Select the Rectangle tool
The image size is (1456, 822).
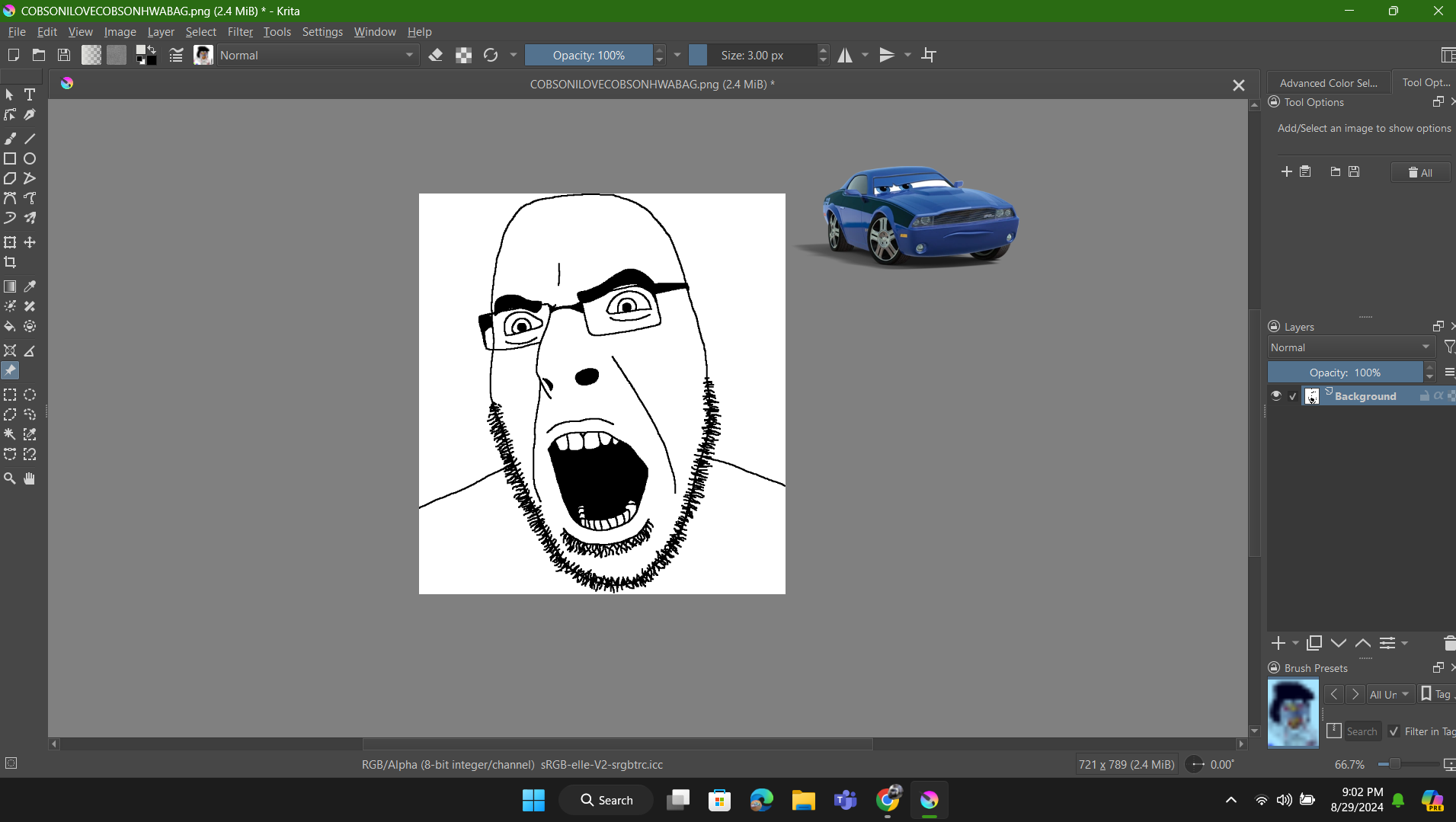pyautogui.click(x=10, y=158)
